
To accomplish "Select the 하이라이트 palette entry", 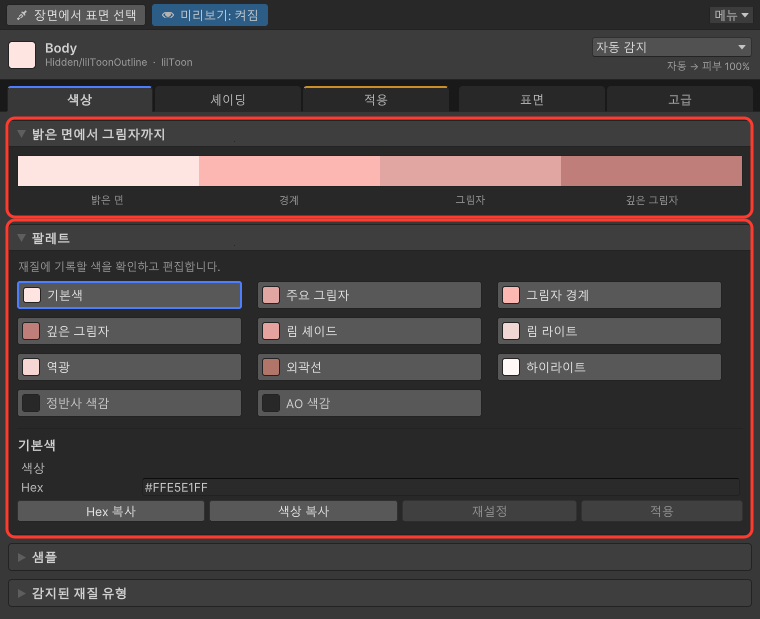I will pos(609,367).
